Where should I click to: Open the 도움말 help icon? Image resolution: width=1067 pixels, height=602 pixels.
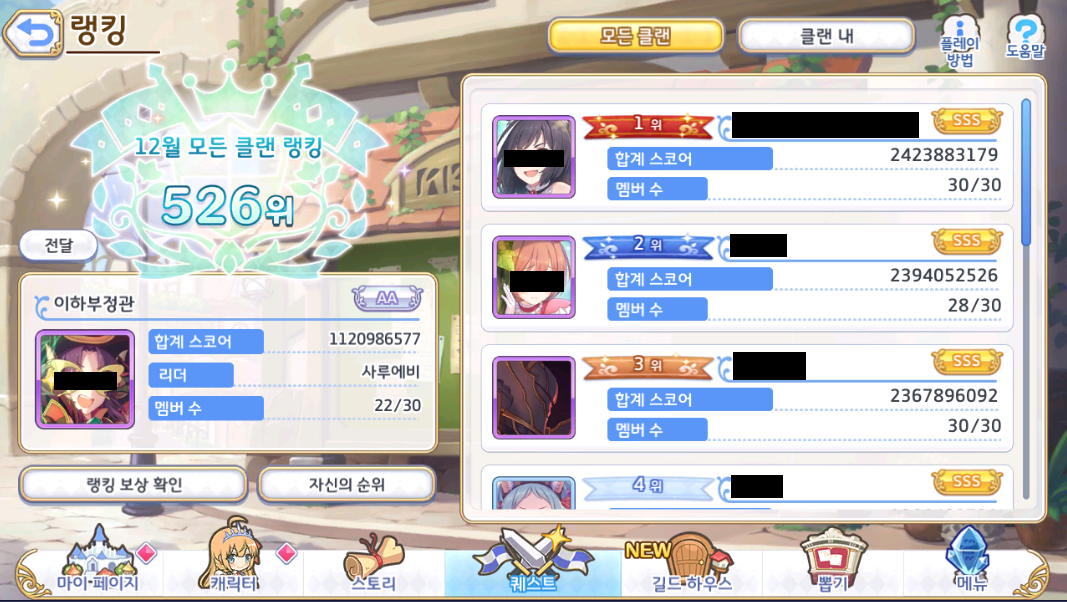(1025, 37)
